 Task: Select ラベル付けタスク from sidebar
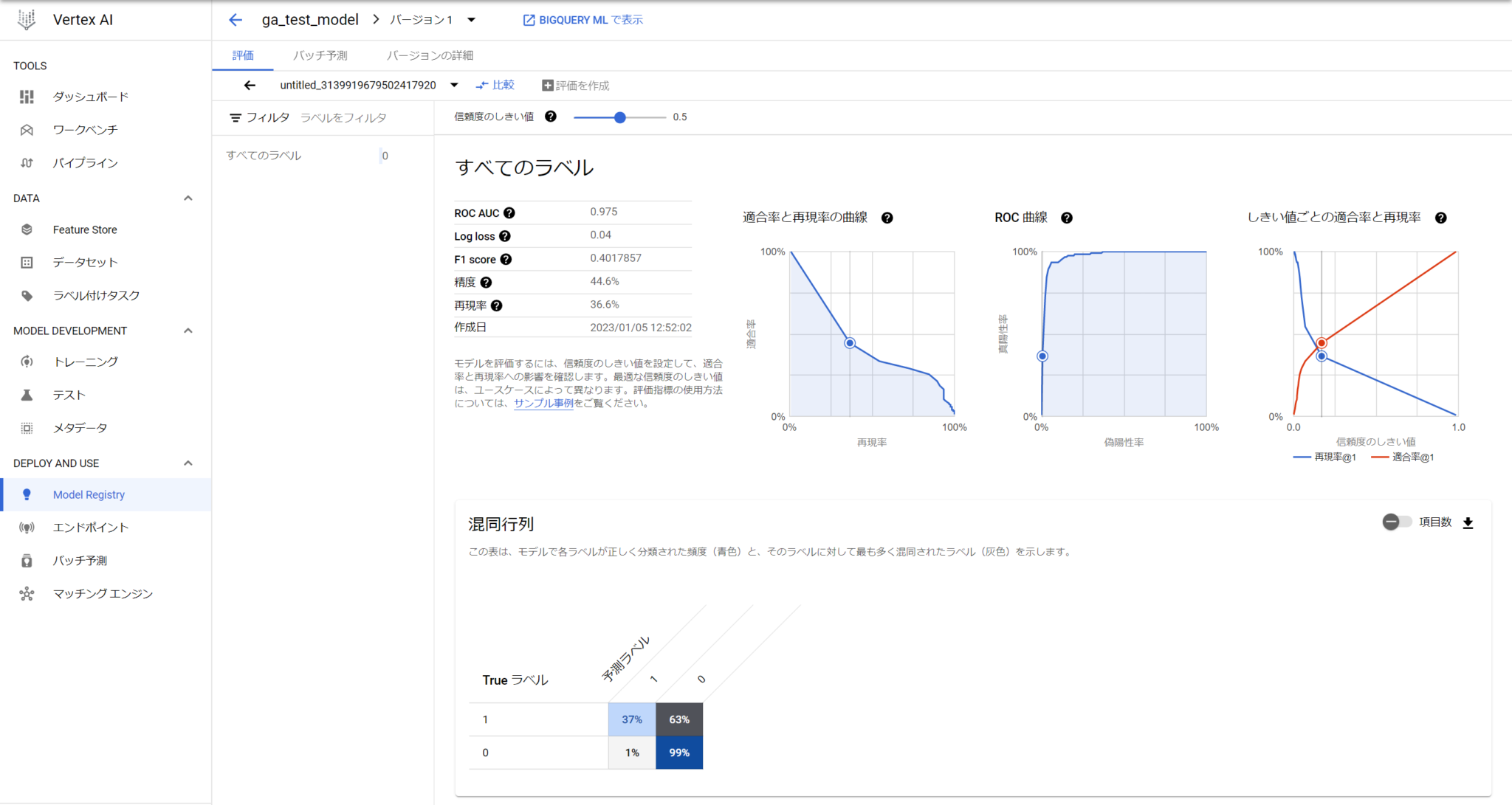click(x=95, y=294)
